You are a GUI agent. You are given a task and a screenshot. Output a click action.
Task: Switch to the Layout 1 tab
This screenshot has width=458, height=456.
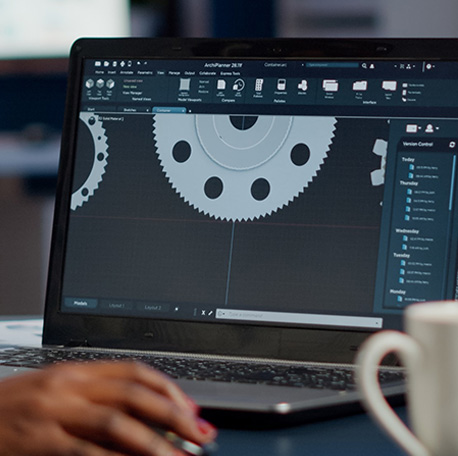pos(117,305)
